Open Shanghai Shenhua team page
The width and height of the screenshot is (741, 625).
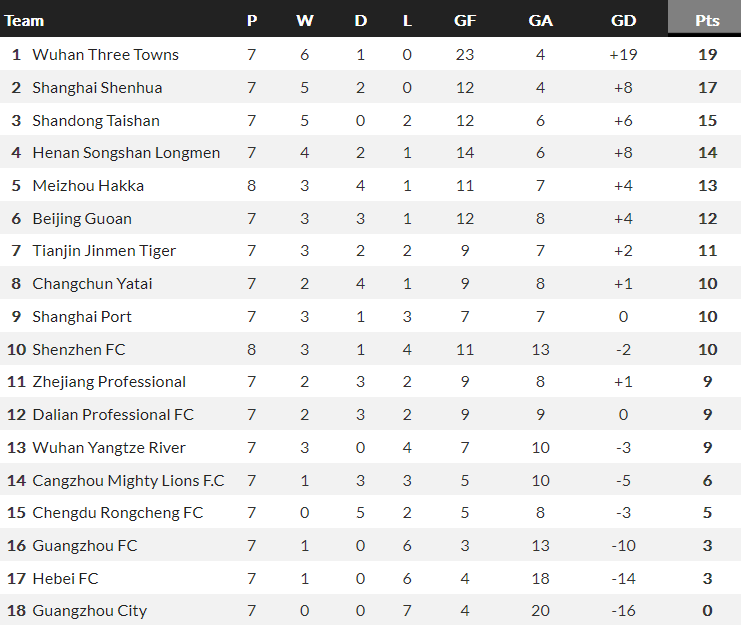[x=97, y=87]
